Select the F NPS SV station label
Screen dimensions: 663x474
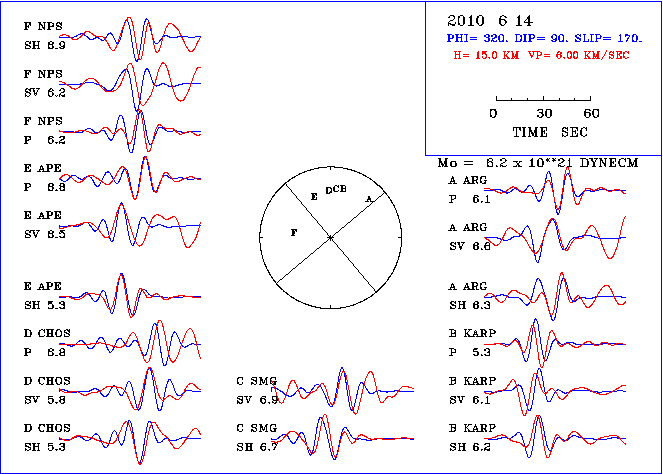(45, 85)
